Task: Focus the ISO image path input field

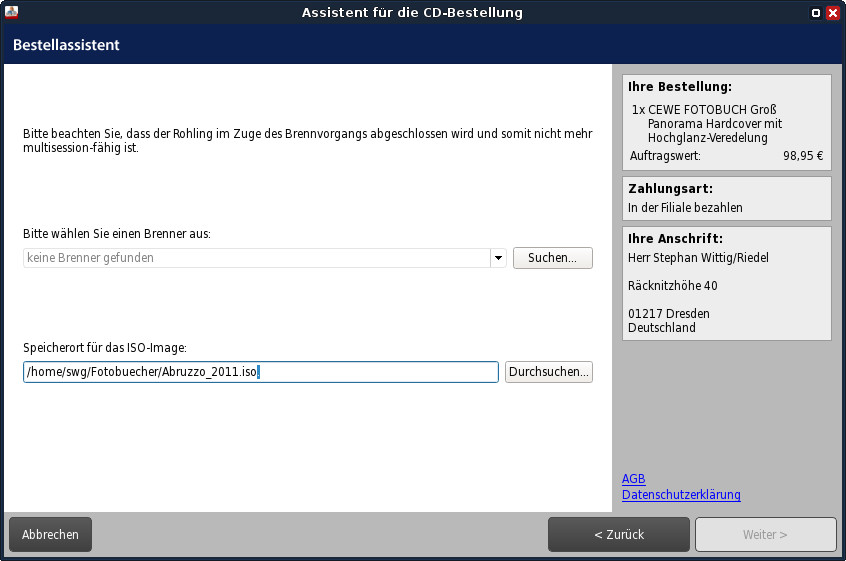Action: click(260, 372)
